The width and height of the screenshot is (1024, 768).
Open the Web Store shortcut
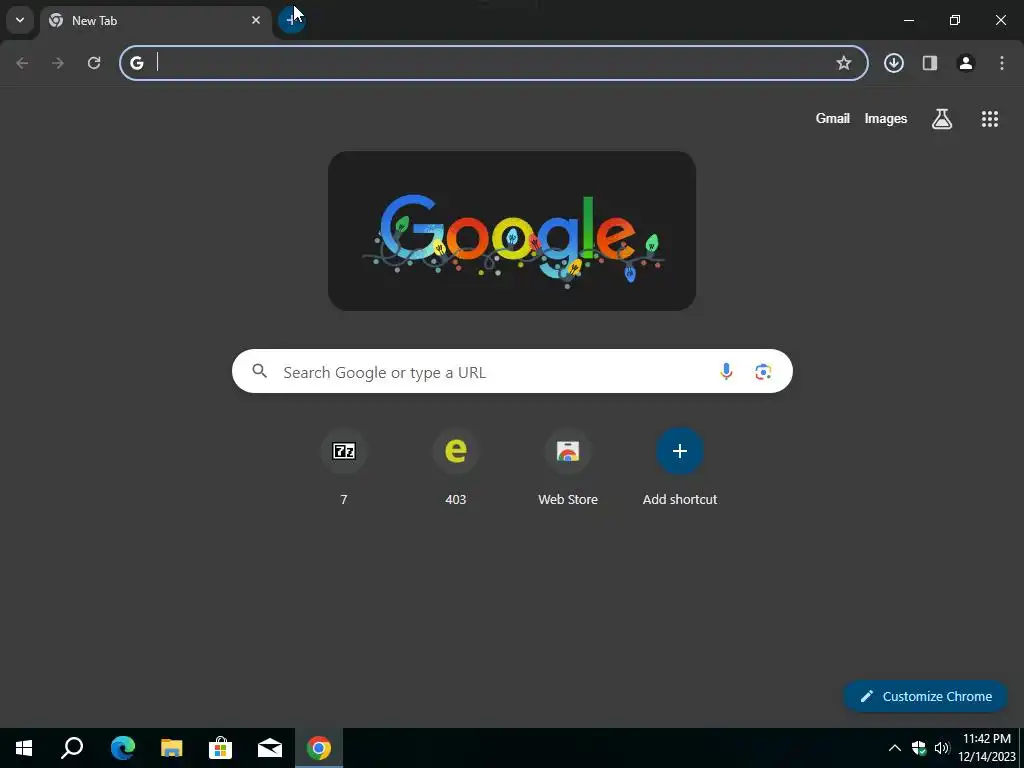coord(568,466)
